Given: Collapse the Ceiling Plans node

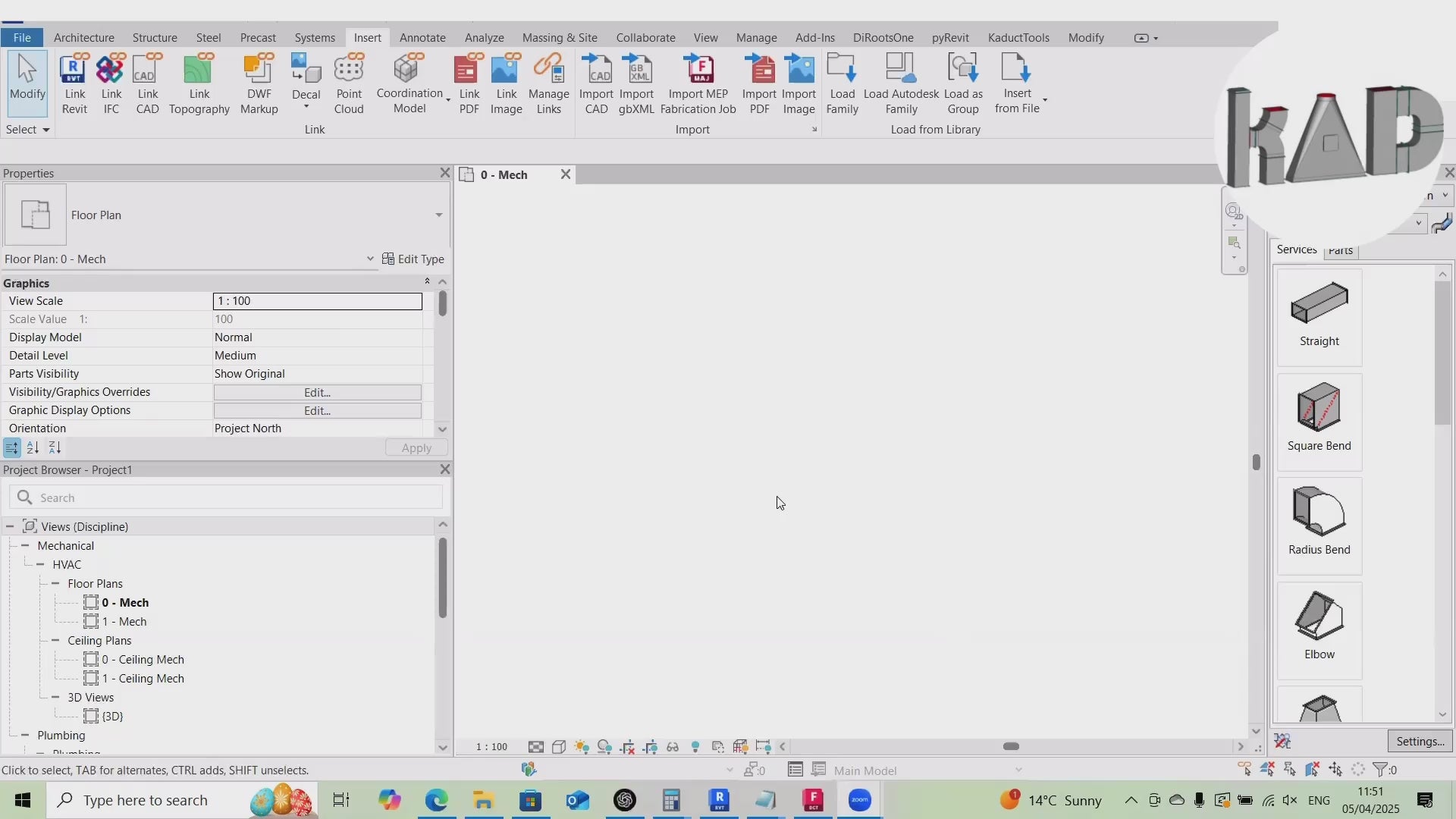Looking at the screenshot, I should [x=55, y=640].
